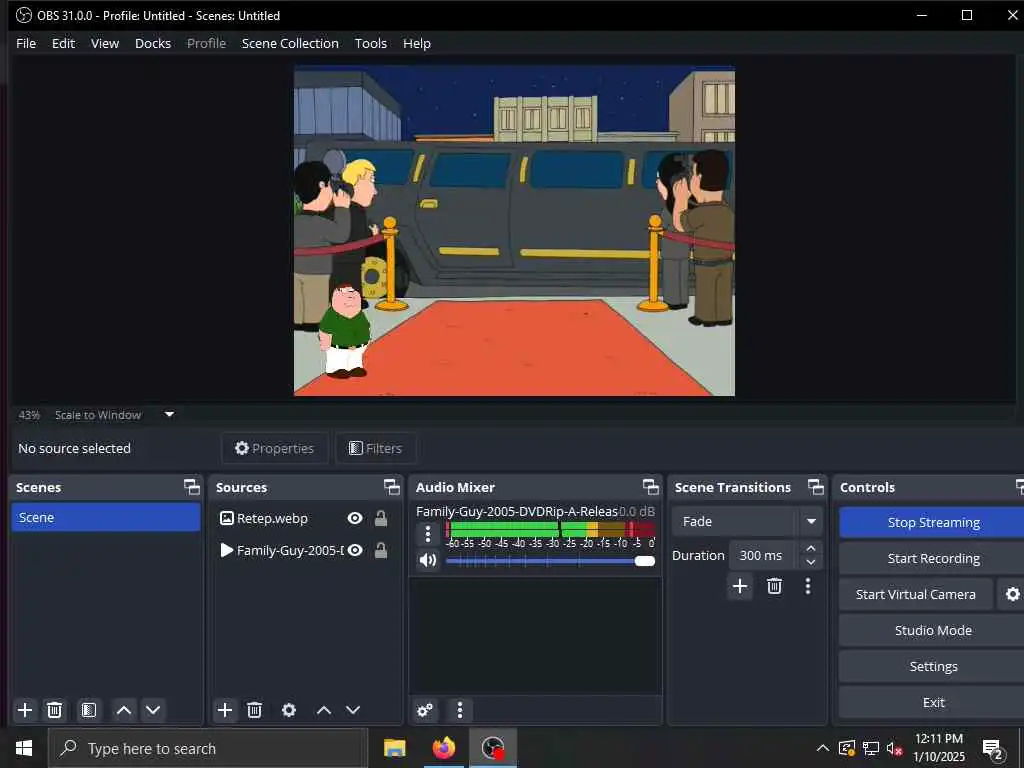
Task: Click Stop Streaming
Action: pos(932,522)
